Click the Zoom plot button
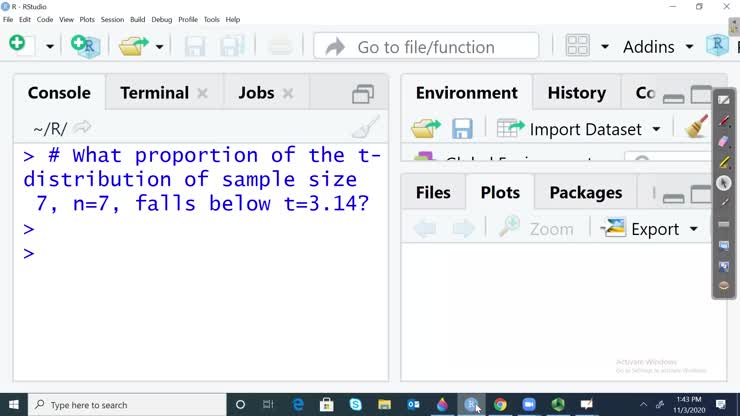Viewport: 740px width, 416px height. (x=536, y=228)
